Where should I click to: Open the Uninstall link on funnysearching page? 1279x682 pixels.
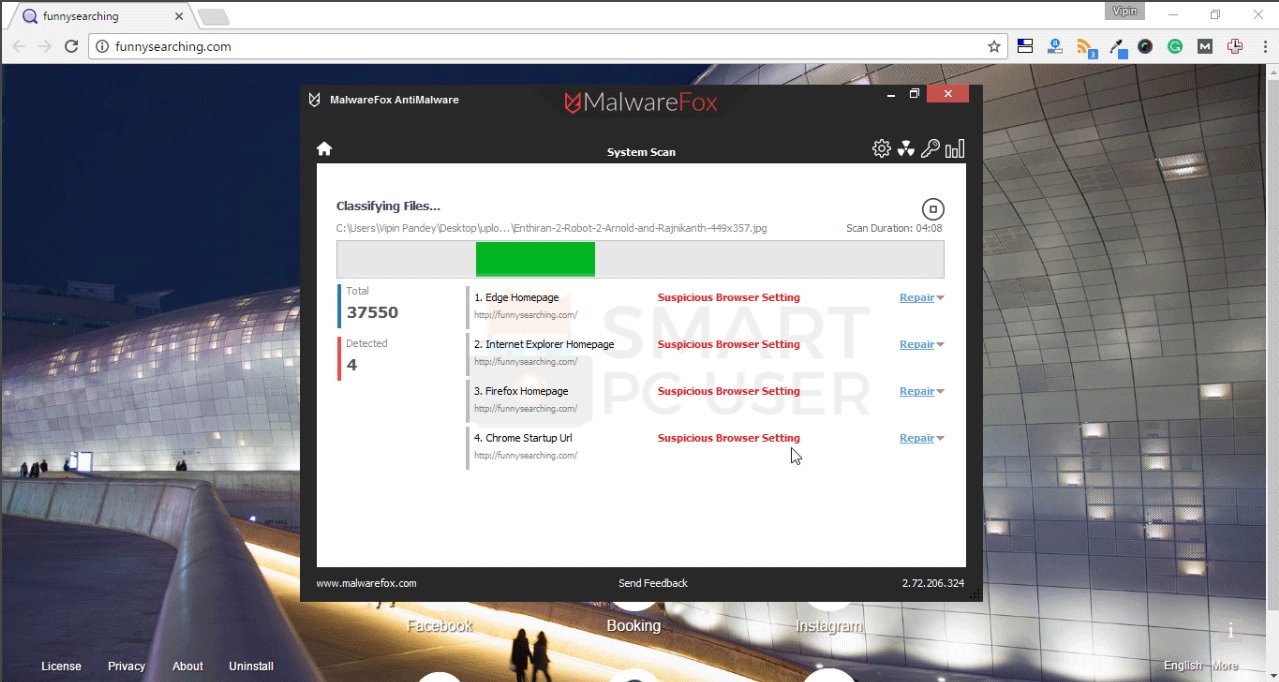251,666
